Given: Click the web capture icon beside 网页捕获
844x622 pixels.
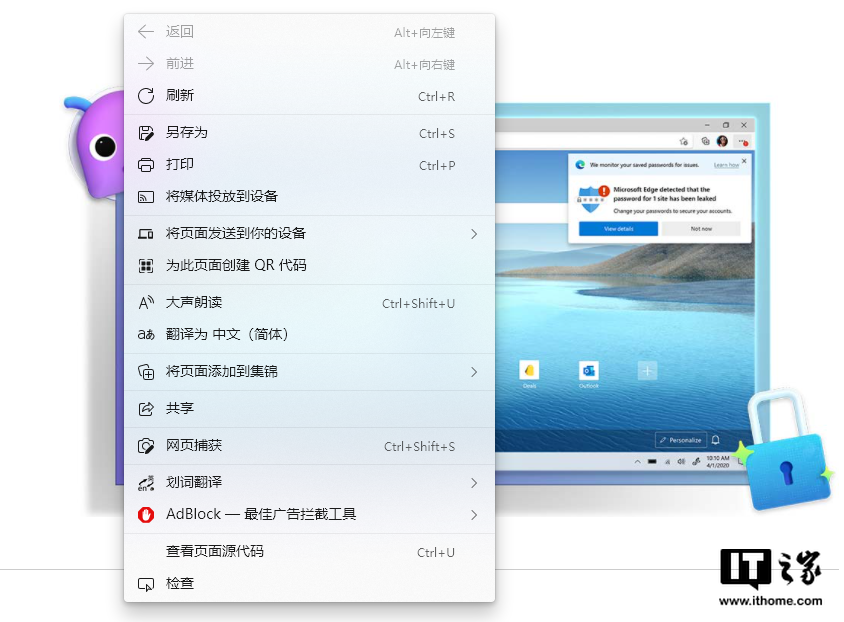Looking at the screenshot, I should tap(146, 446).
